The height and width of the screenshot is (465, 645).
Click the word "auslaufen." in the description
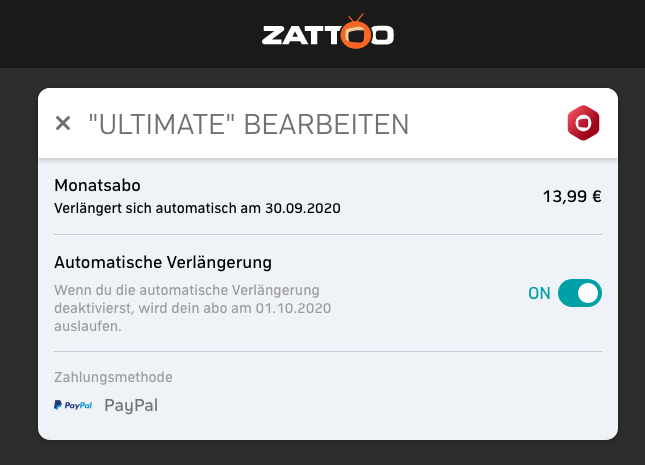pyautogui.click(x=88, y=326)
